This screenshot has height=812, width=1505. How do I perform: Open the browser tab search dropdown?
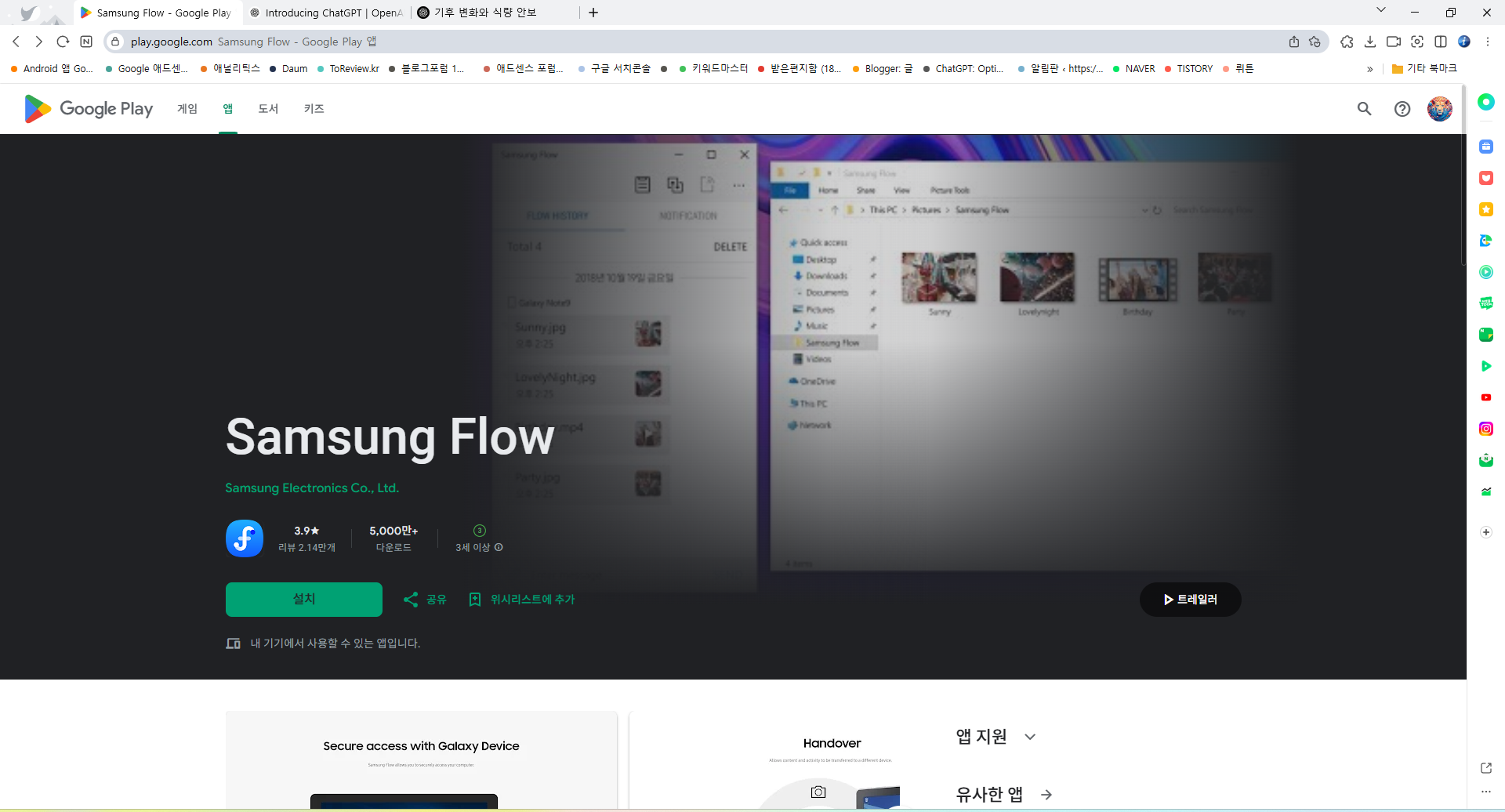(x=1380, y=9)
